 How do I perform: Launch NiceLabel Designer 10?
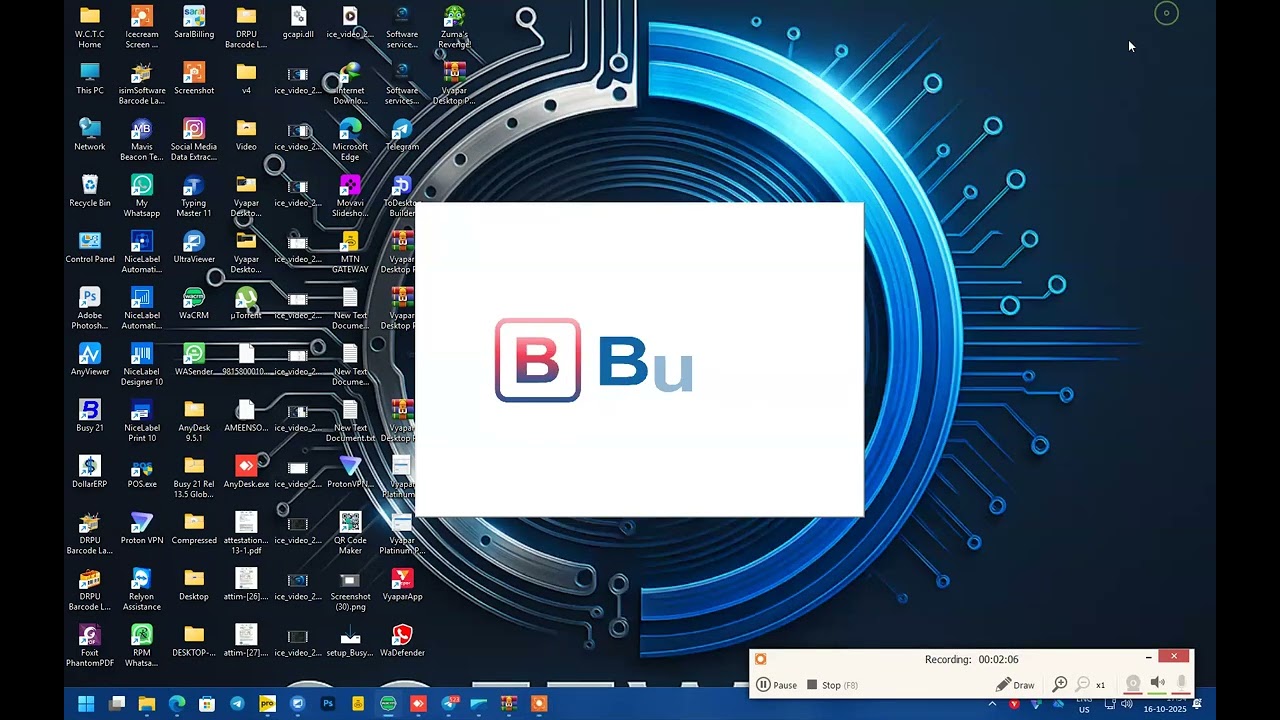pos(142,364)
